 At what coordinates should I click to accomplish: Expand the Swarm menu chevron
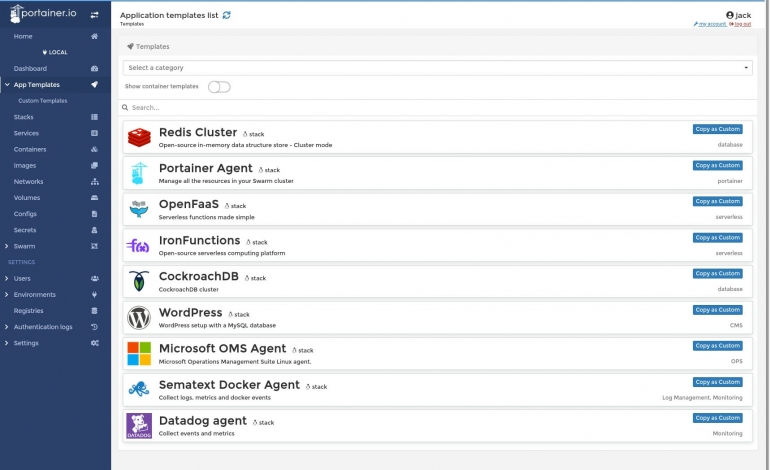[x=6, y=246]
